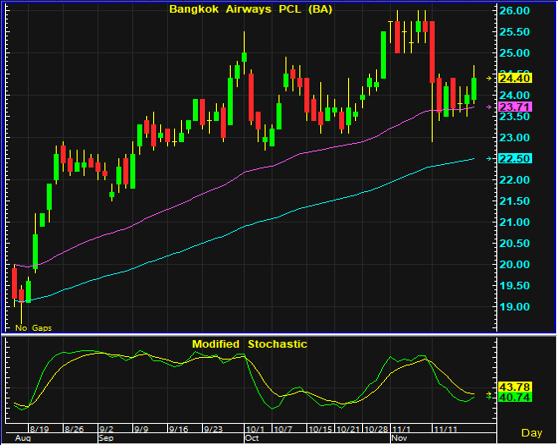Select the 11/11 date marker
The width and height of the screenshot is (558, 445).
point(445,429)
